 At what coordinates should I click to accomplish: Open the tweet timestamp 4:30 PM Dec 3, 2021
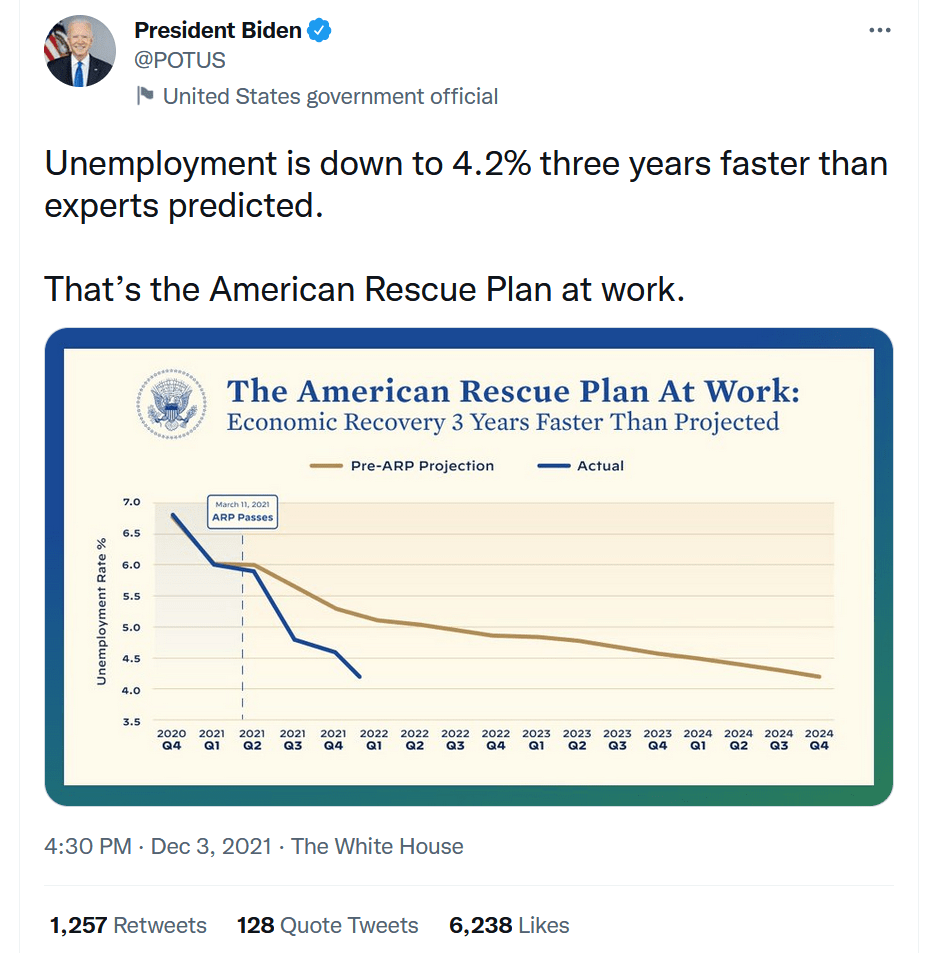[158, 846]
